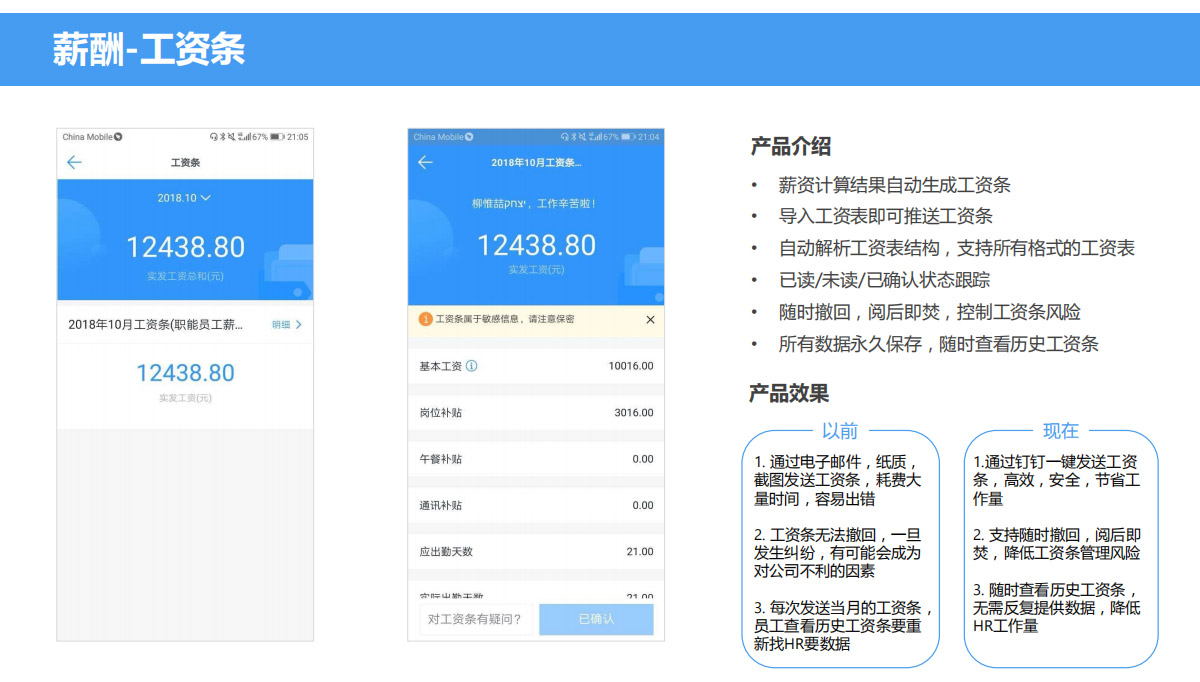Click info icon beside 基本工资

click(x=472, y=366)
